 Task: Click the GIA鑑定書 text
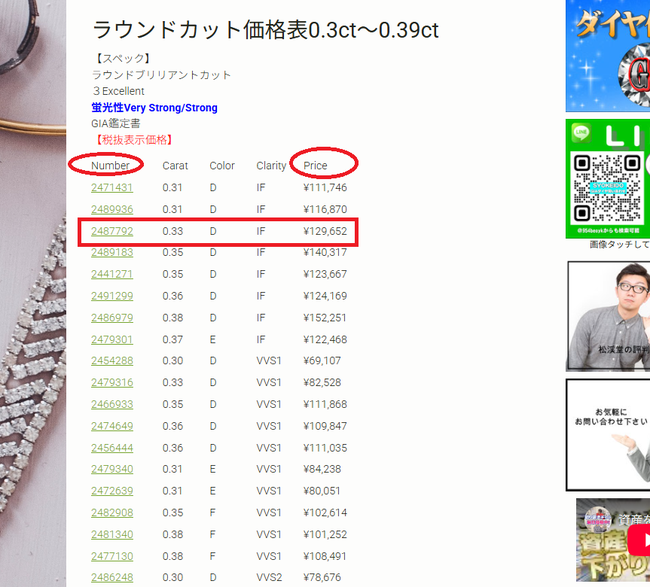[x=116, y=124]
